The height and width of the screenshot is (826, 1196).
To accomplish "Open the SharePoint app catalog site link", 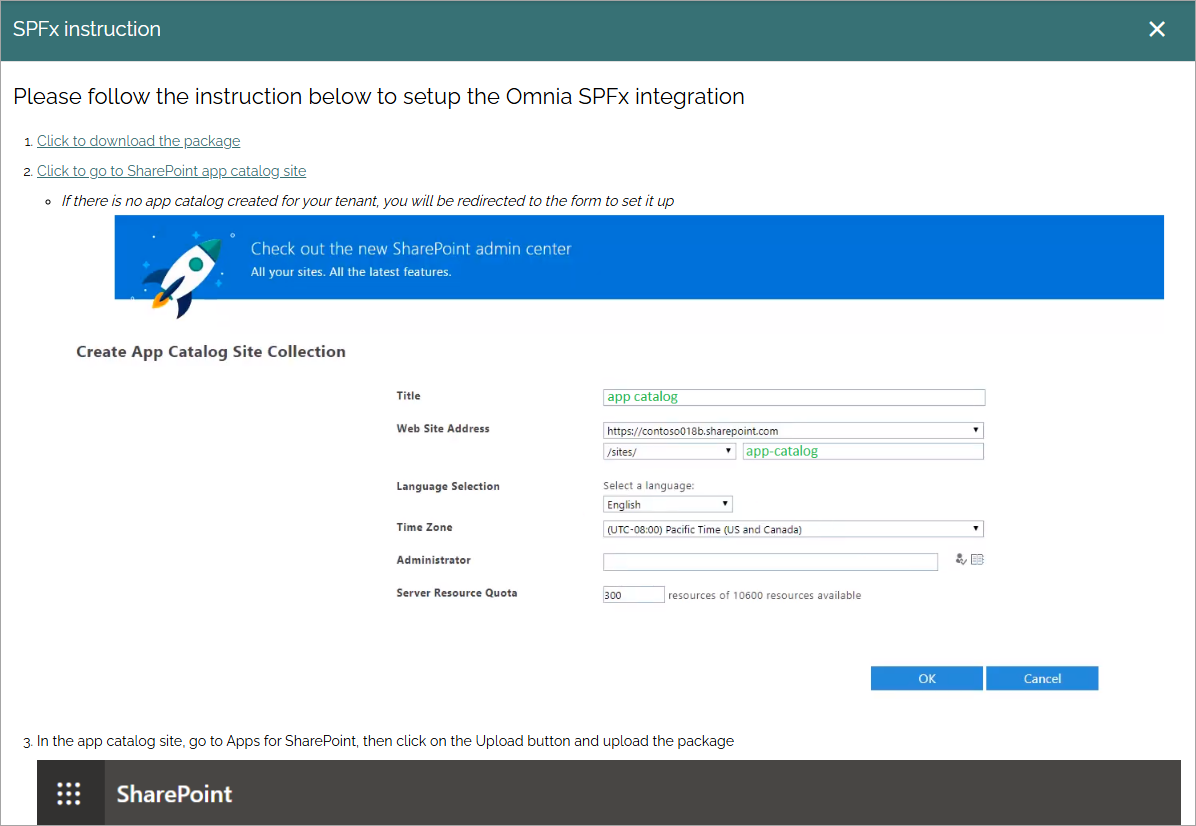I will (172, 171).
